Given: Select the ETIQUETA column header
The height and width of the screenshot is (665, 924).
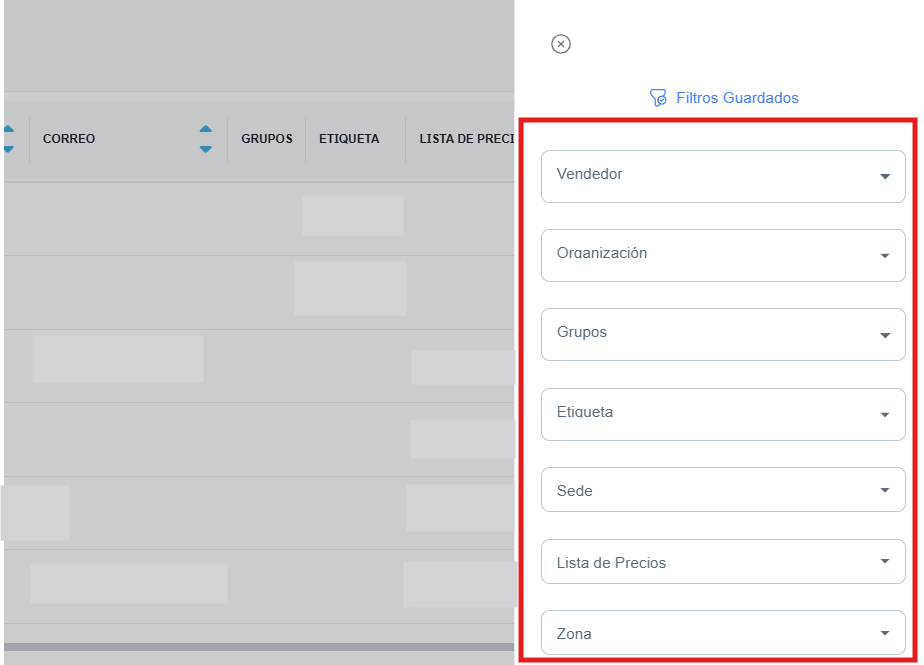Looking at the screenshot, I should pyautogui.click(x=349, y=139).
